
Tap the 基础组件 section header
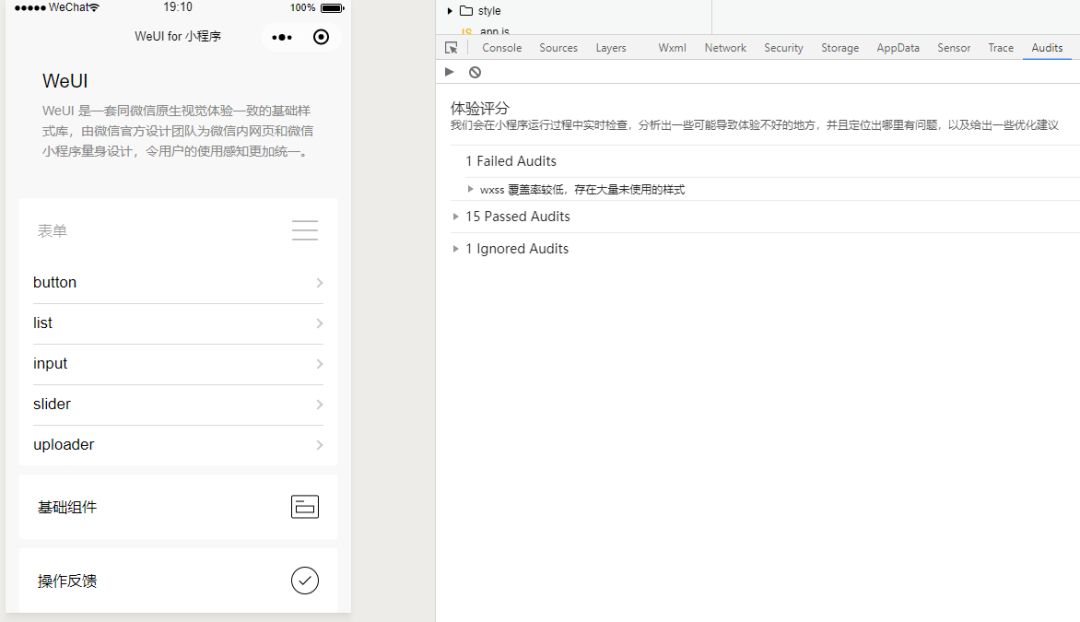point(178,507)
